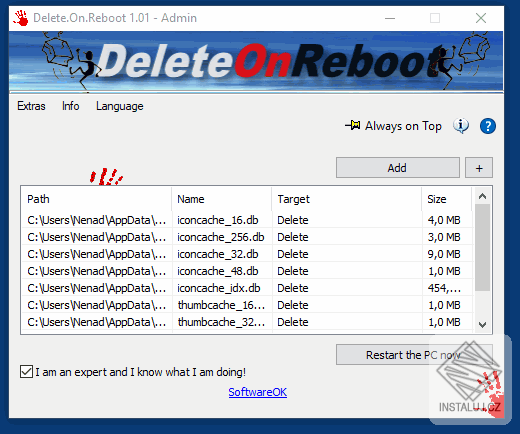This screenshot has width=520, height=434.
Task: Select the iconcache_16.db row
Action: [x=247, y=220]
